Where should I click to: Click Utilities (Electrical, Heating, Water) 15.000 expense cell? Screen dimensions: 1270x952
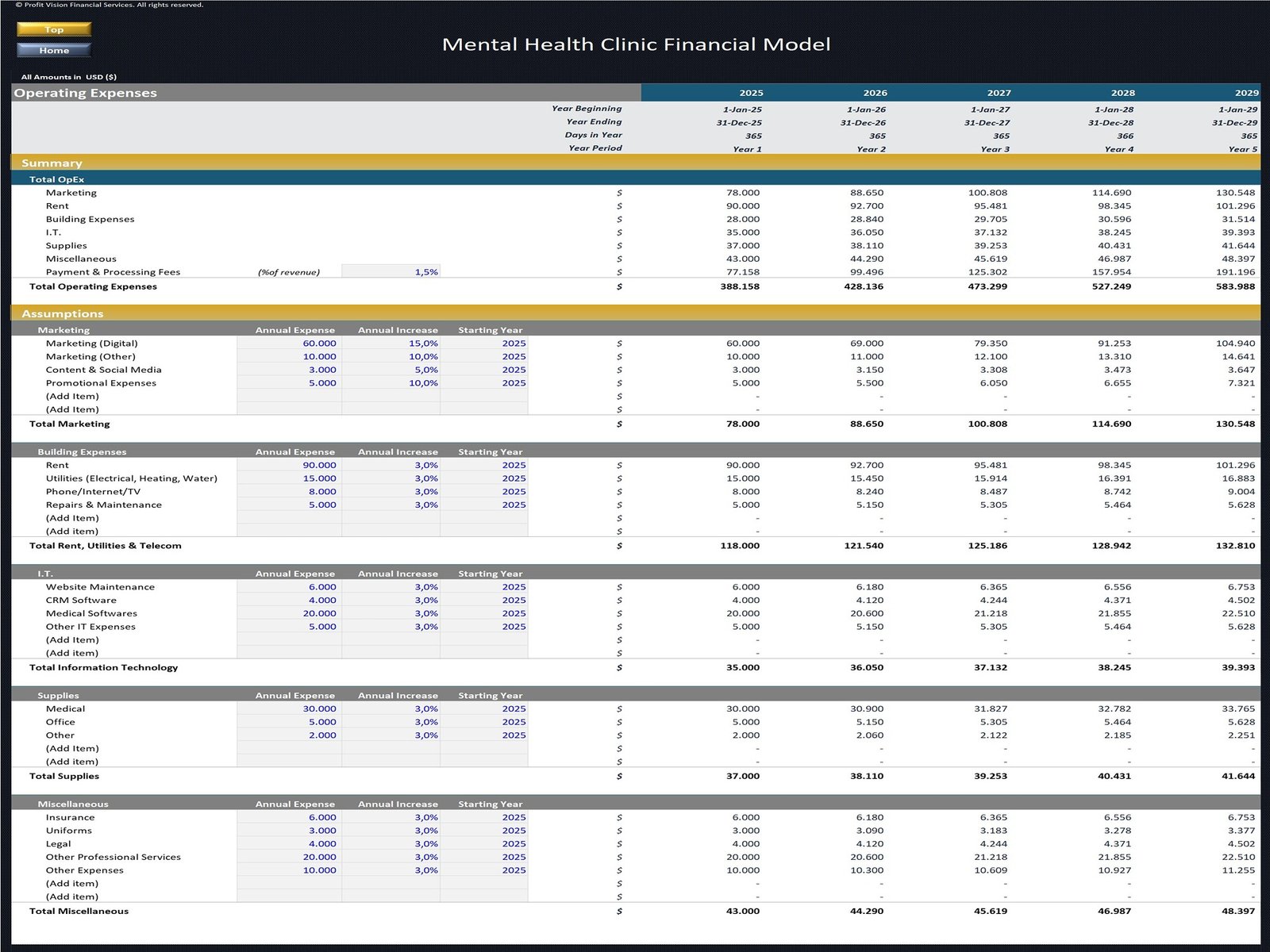pyautogui.click(x=290, y=478)
